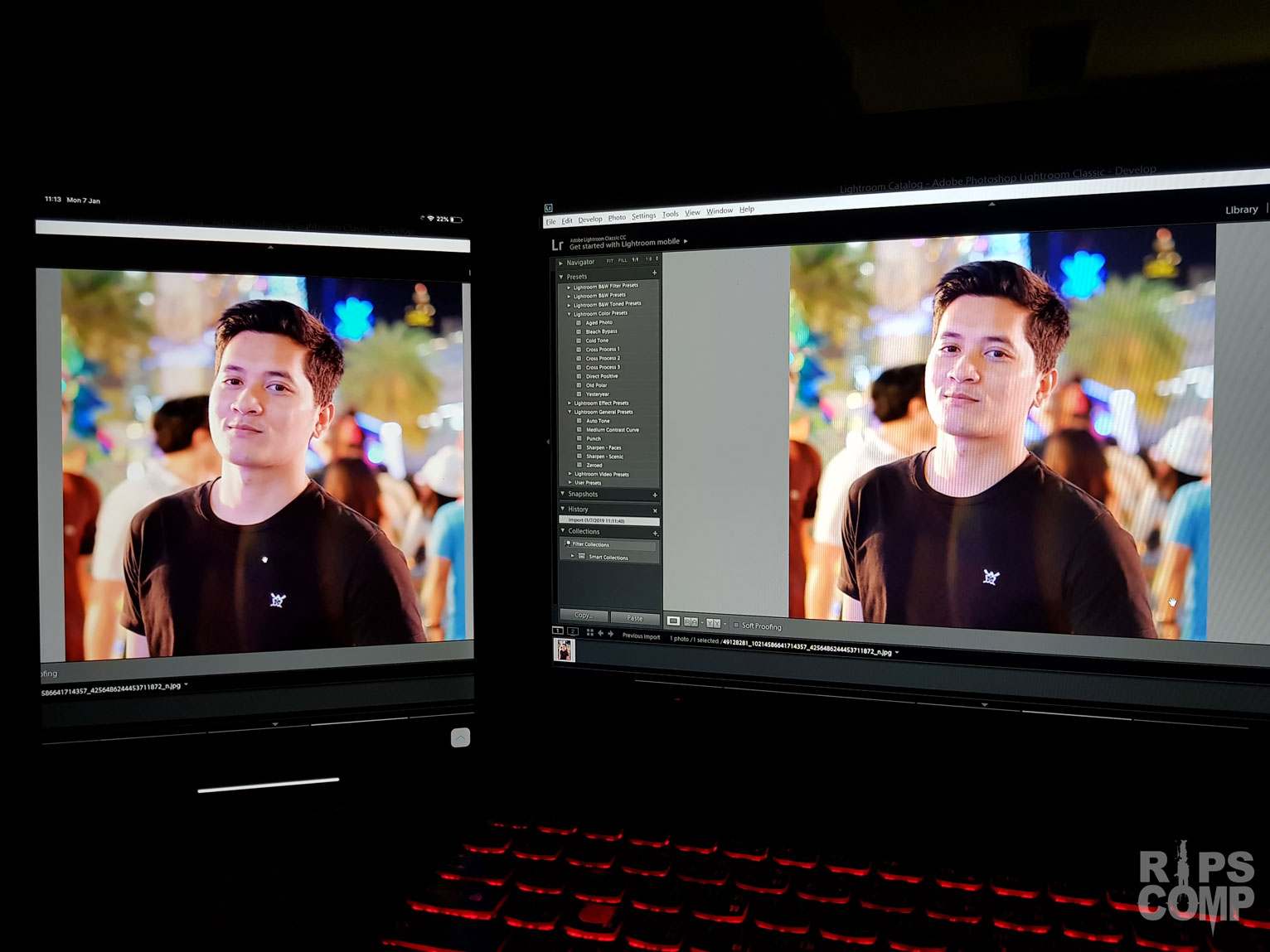Set Navigator zoom to FILL
The image size is (1270, 952).
(x=623, y=260)
